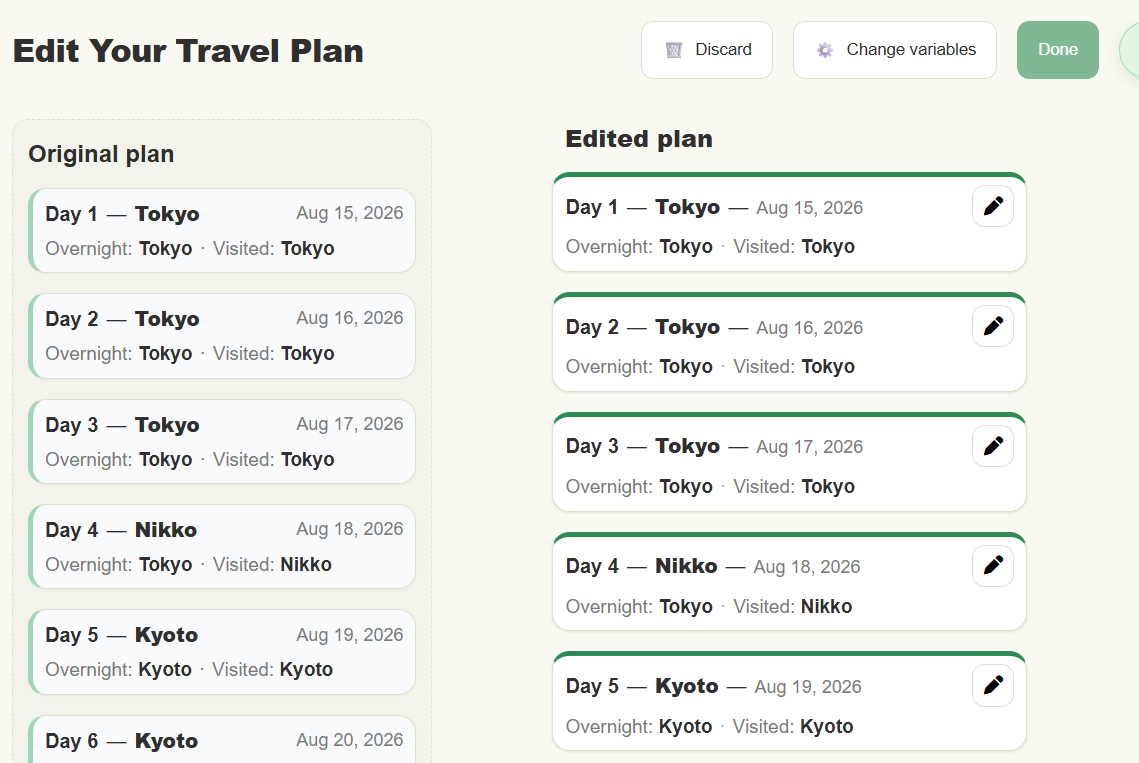1139x763 pixels.
Task: Click the gear icon next to Change variables
Action: tap(824, 49)
